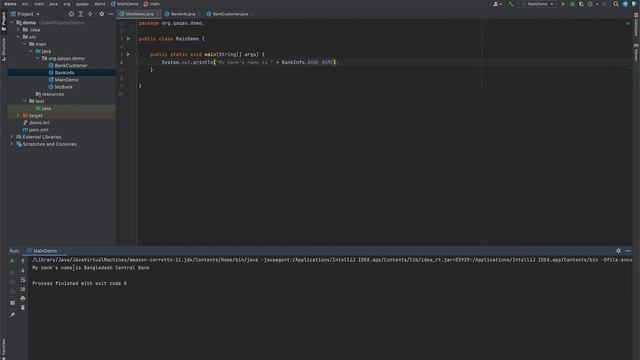Expand Scratches and Consoles node

pos(11,144)
